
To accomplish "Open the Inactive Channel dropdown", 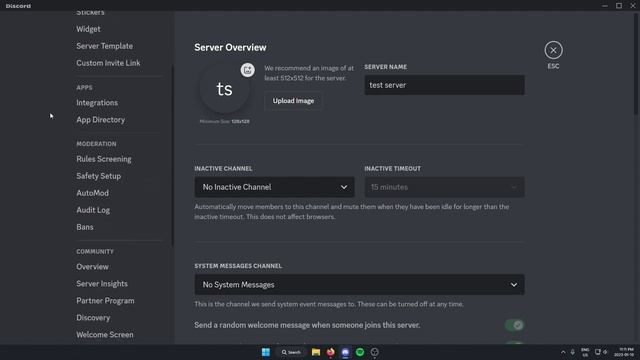I will coord(274,187).
